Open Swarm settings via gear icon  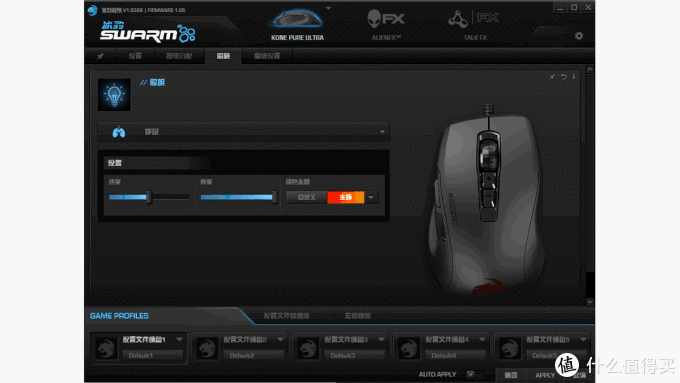[579, 36]
